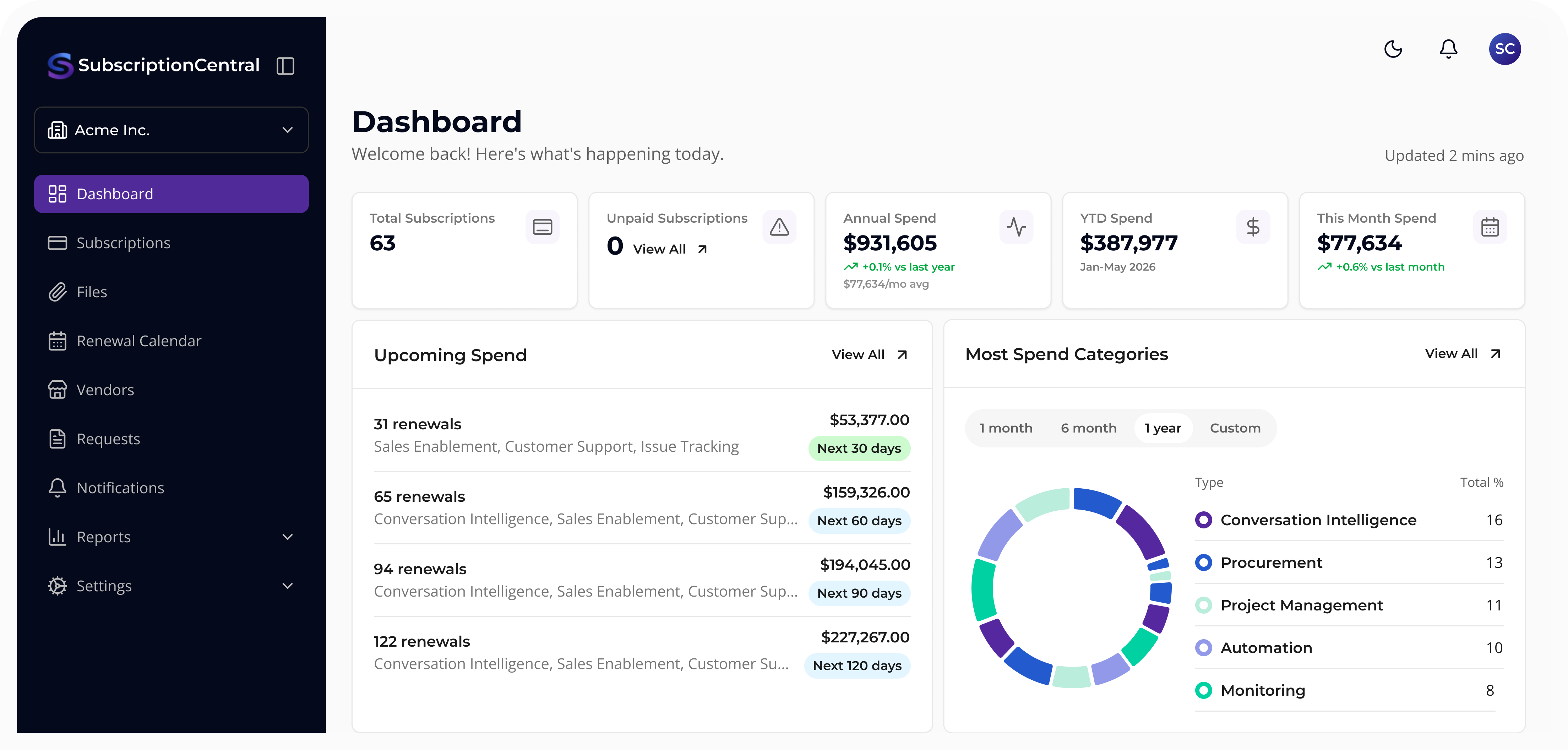1568x750 pixels.
Task: Click the Next 90 days badge
Action: [859, 593]
